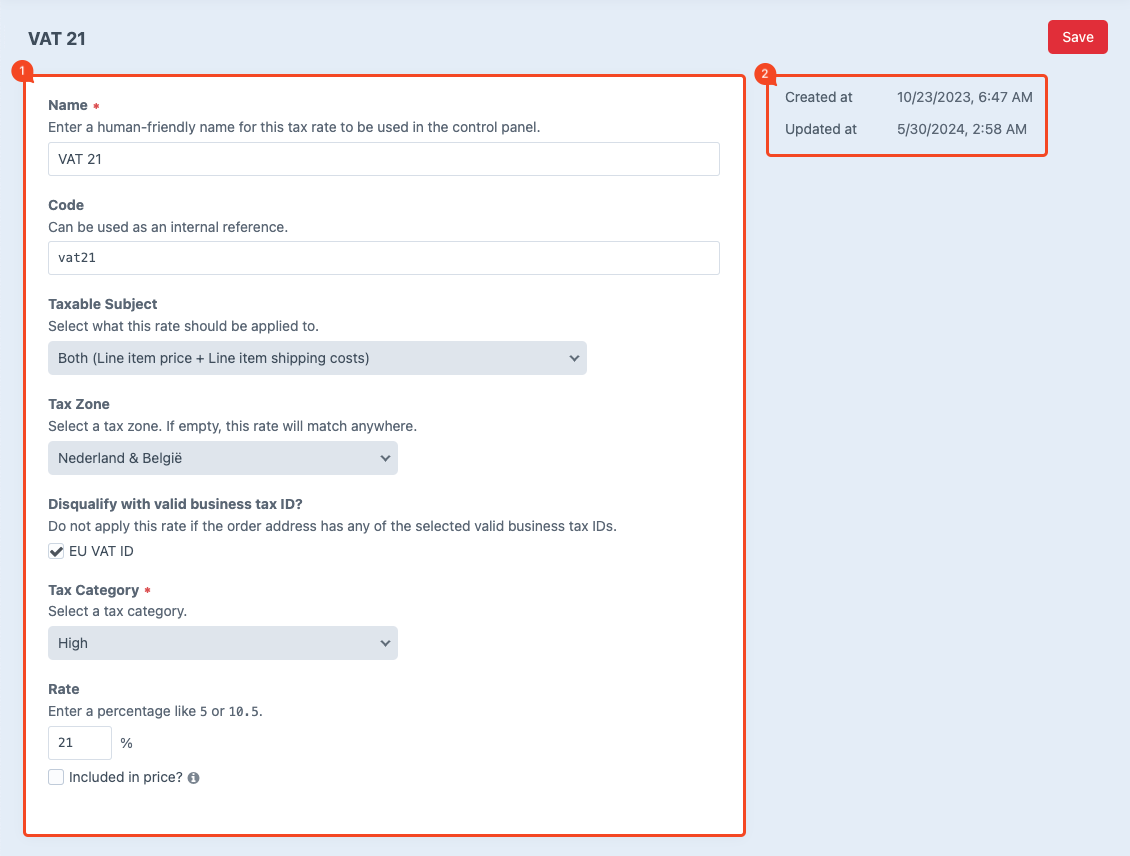
Task: Click the red Save button
Action: pos(1077,37)
